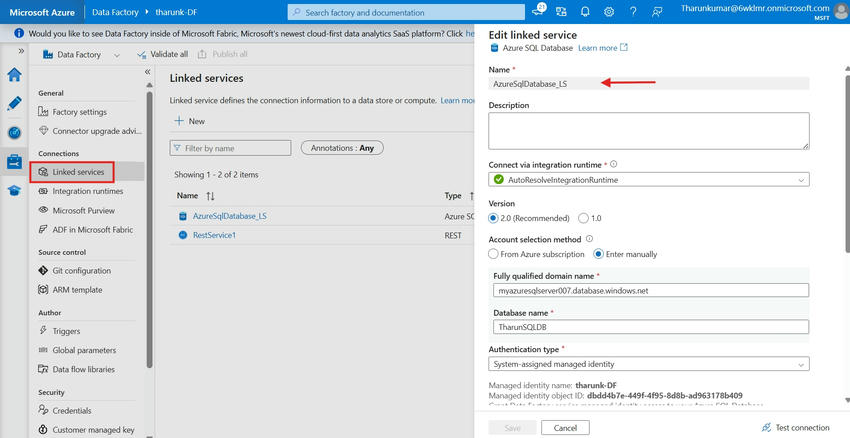Open the Data Factory mode dropdown
The height and width of the screenshot is (438, 850).
[x=81, y=55]
